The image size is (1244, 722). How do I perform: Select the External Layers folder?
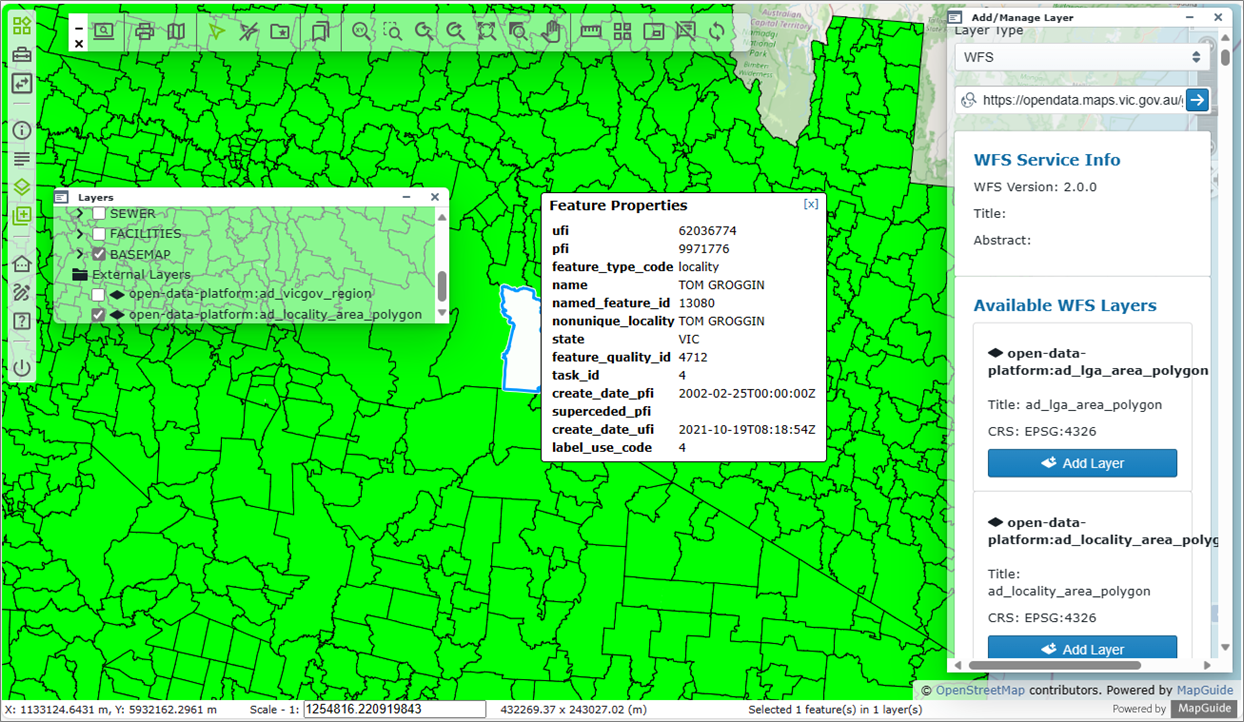click(x=140, y=275)
